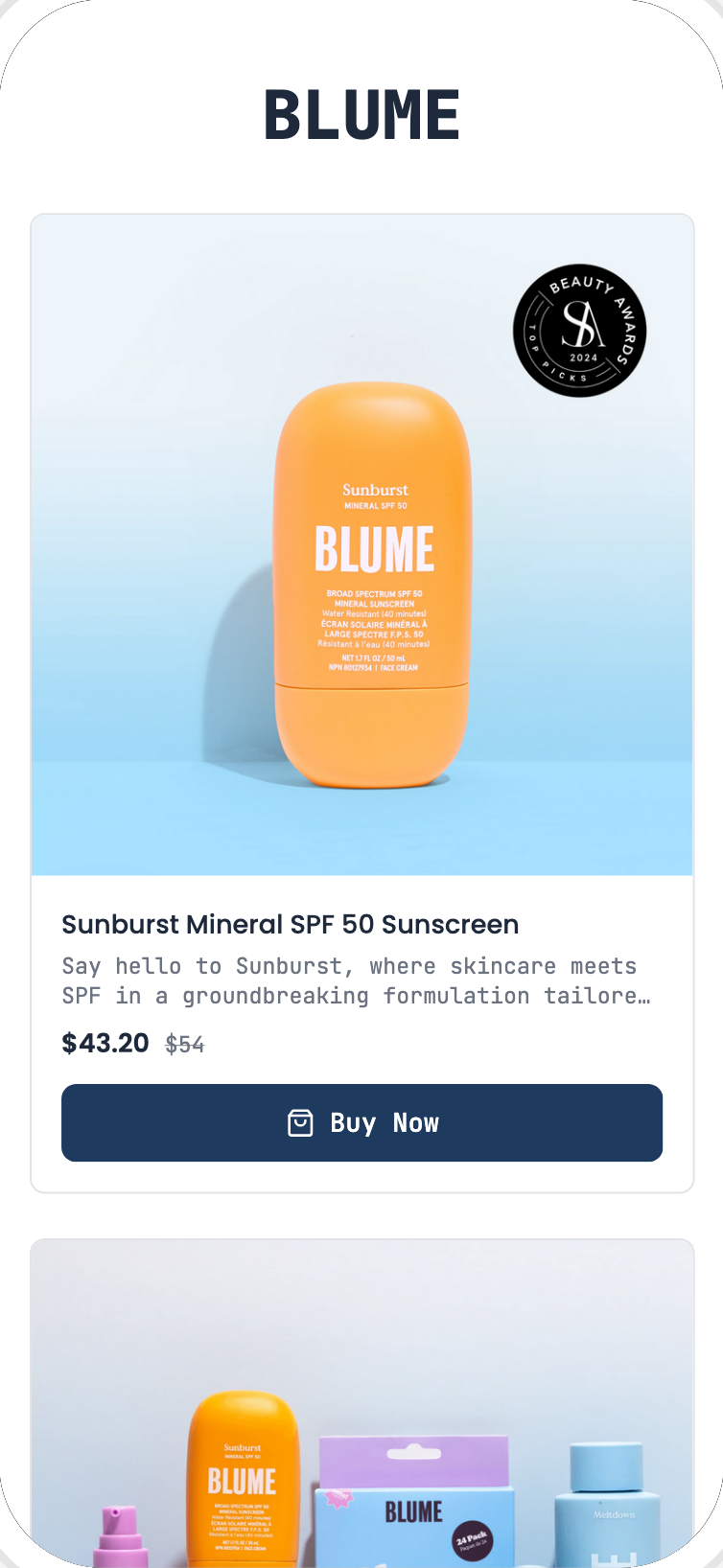This screenshot has height=1568, width=723.
Task: Click the Sunburst Mineral SPF 50 bottle label
Action: [375, 496]
